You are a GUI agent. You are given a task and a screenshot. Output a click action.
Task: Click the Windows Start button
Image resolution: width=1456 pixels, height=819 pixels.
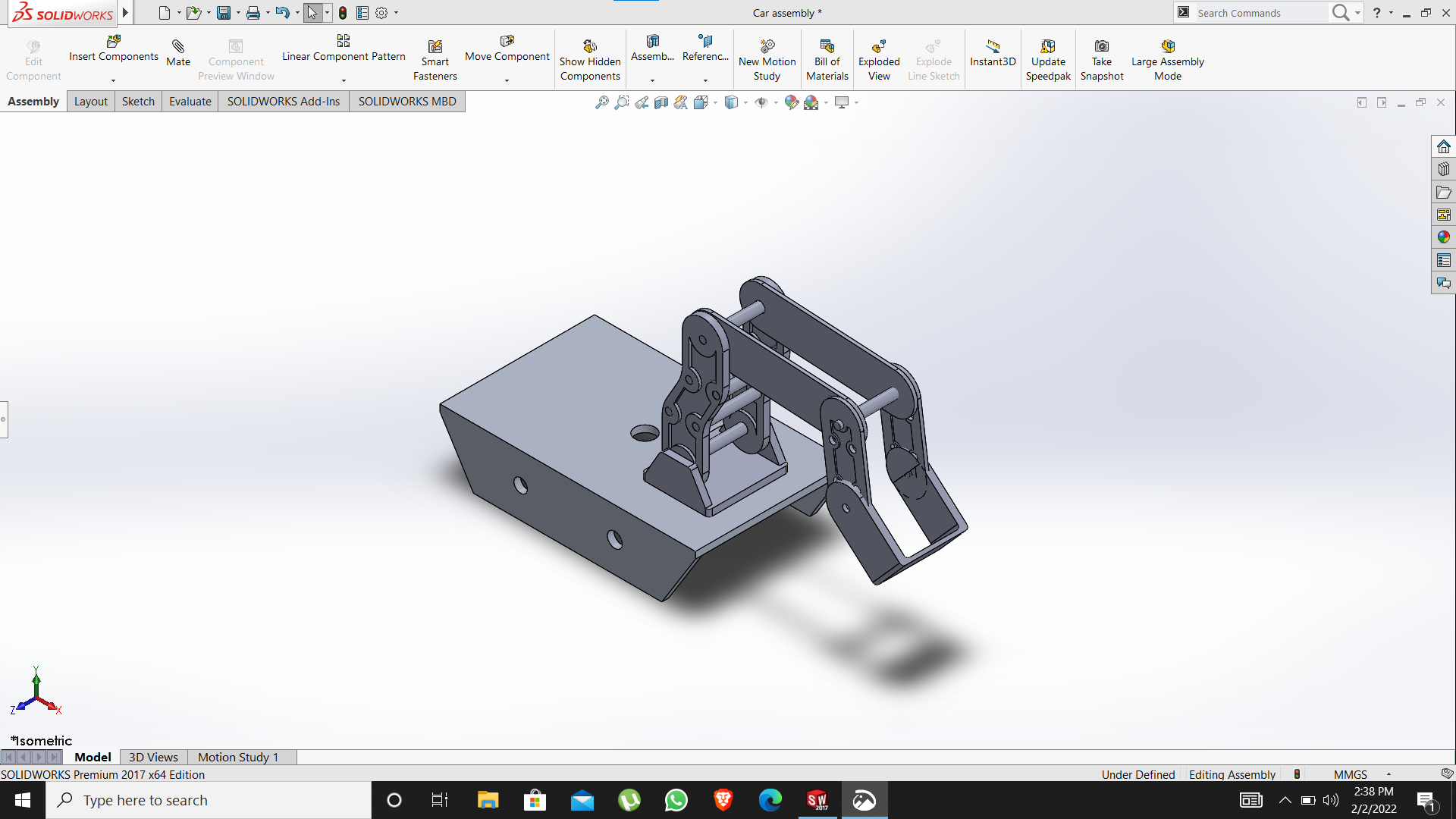pyautogui.click(x=23, y=800)
